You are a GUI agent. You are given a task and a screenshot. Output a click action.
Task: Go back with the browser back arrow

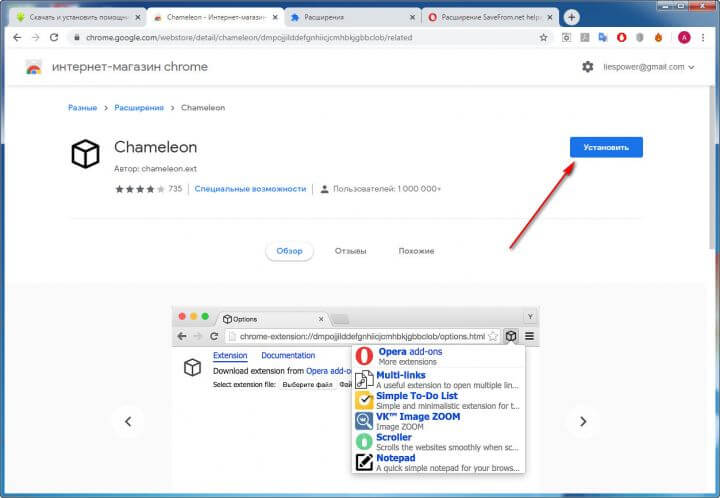17,38
